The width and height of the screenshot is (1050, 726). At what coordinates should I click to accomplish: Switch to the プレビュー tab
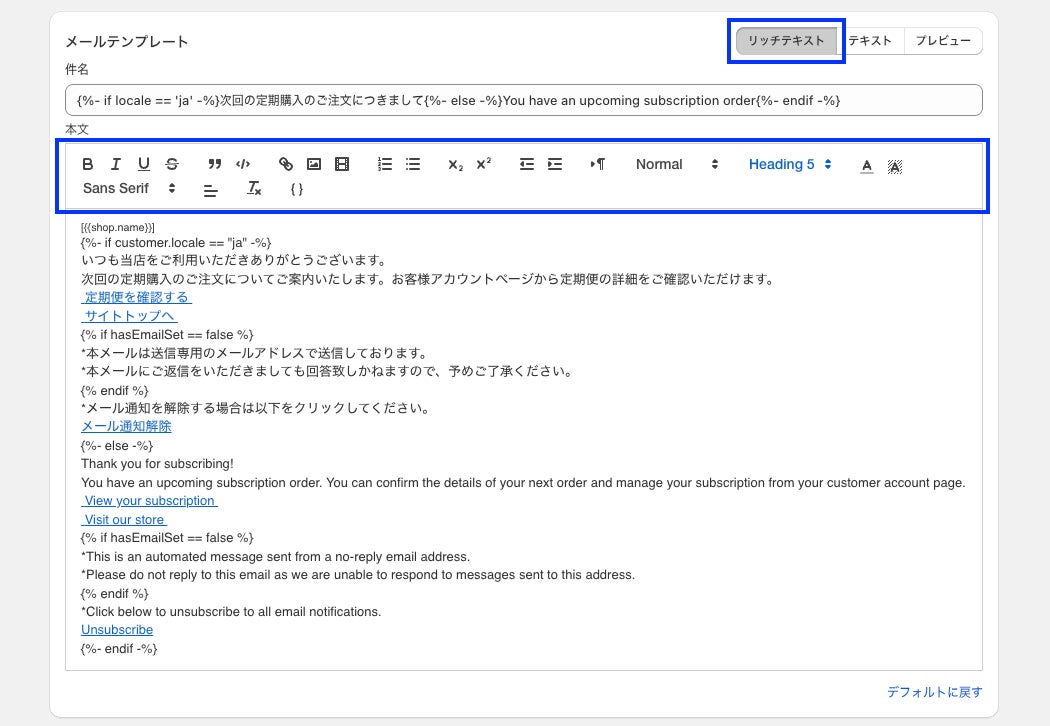[x=943, y=41]
